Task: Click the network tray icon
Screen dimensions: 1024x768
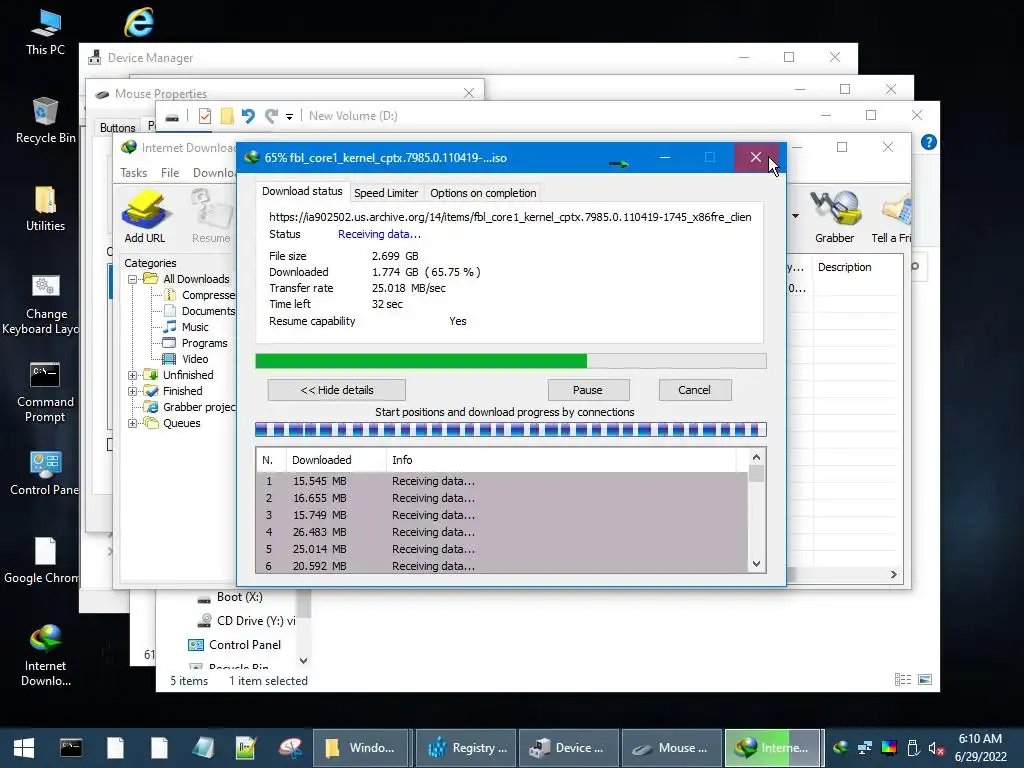Action: pos(865,748)
